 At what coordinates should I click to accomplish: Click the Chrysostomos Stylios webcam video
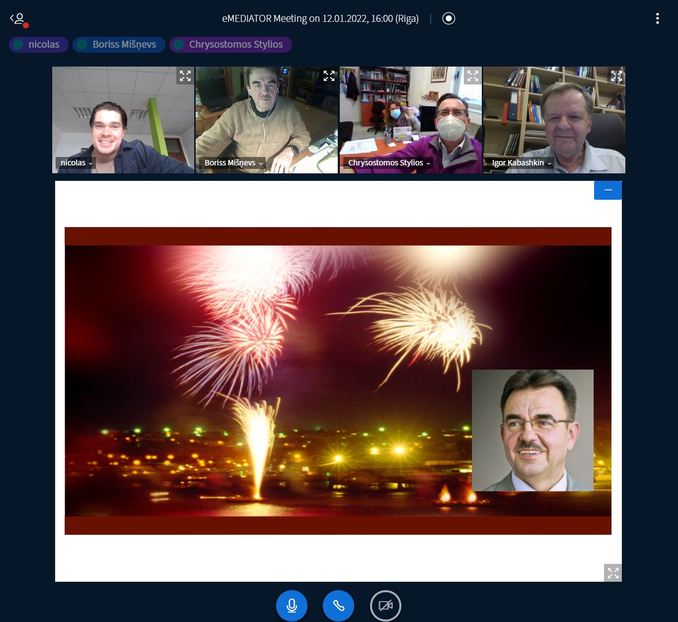tap(411, 120)
